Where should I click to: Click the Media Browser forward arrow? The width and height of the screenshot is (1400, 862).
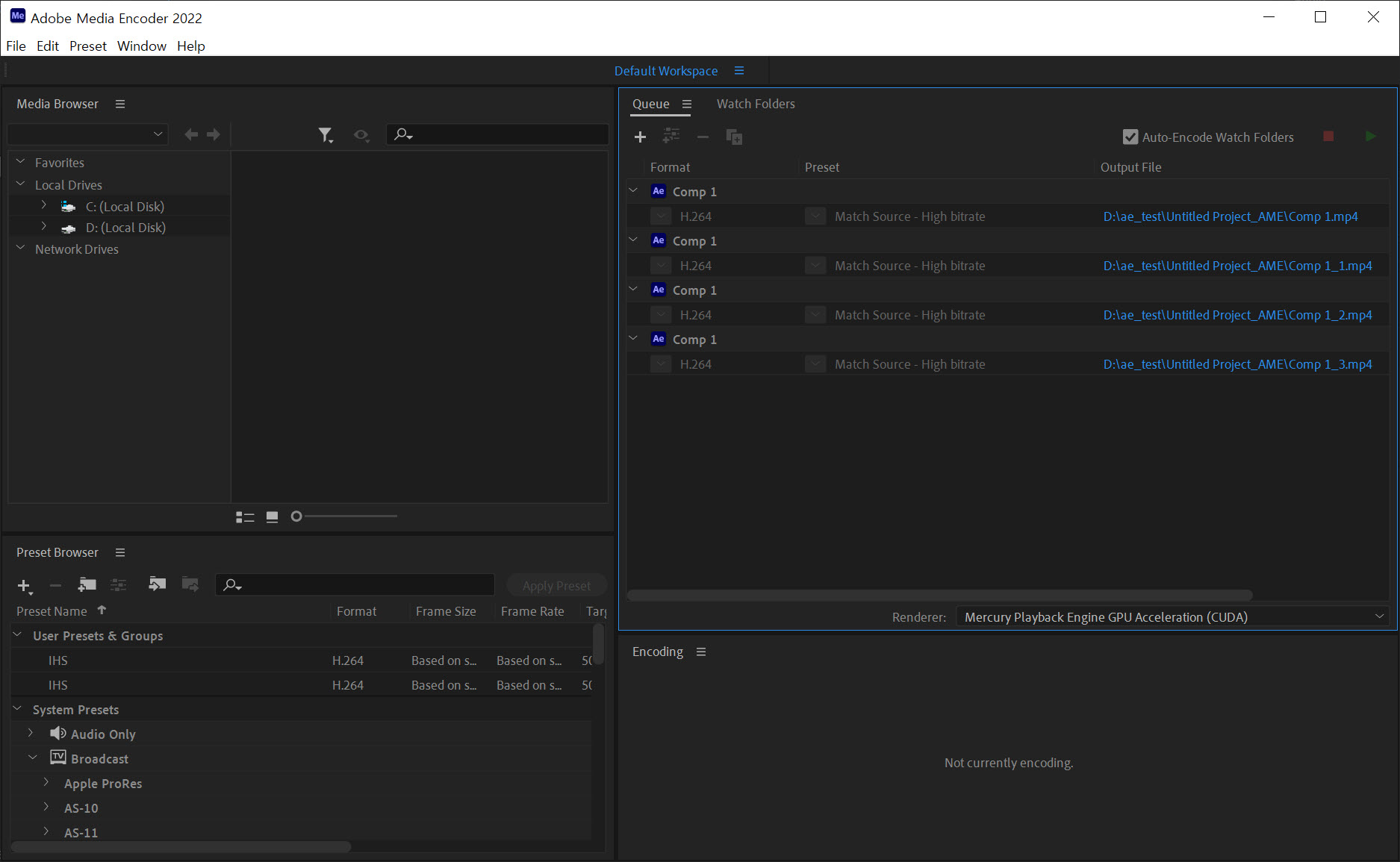(x=214, y=134)
